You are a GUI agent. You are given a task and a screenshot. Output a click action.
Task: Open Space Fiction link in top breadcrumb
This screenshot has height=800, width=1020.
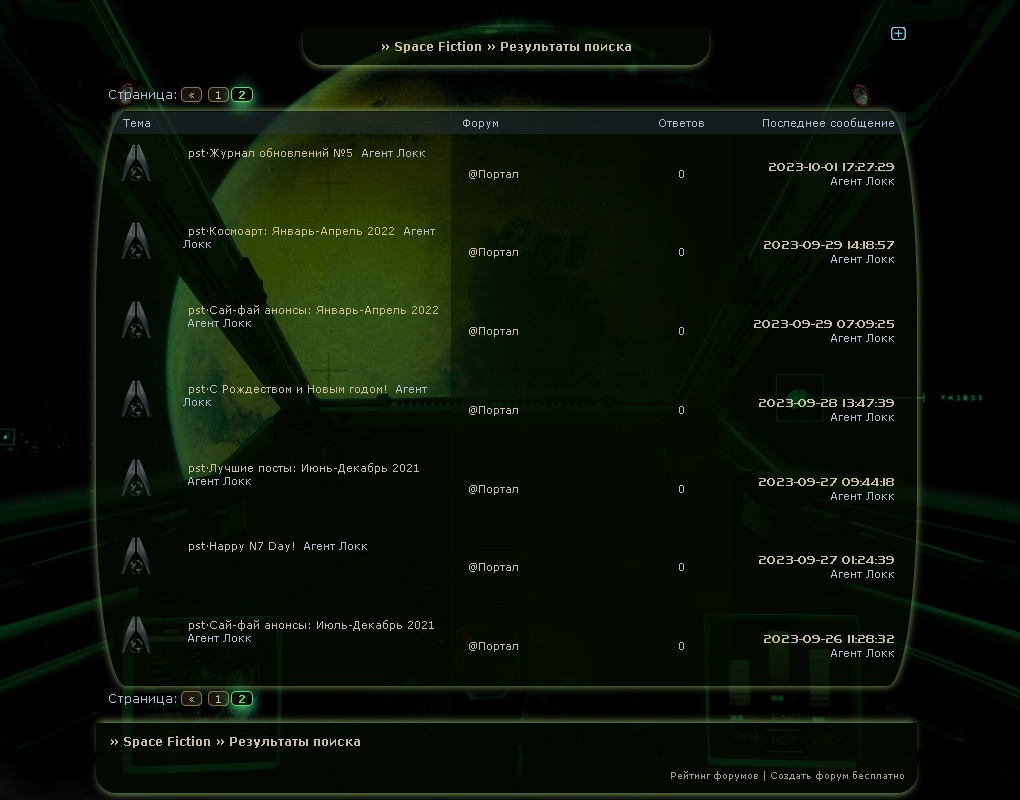438,47
